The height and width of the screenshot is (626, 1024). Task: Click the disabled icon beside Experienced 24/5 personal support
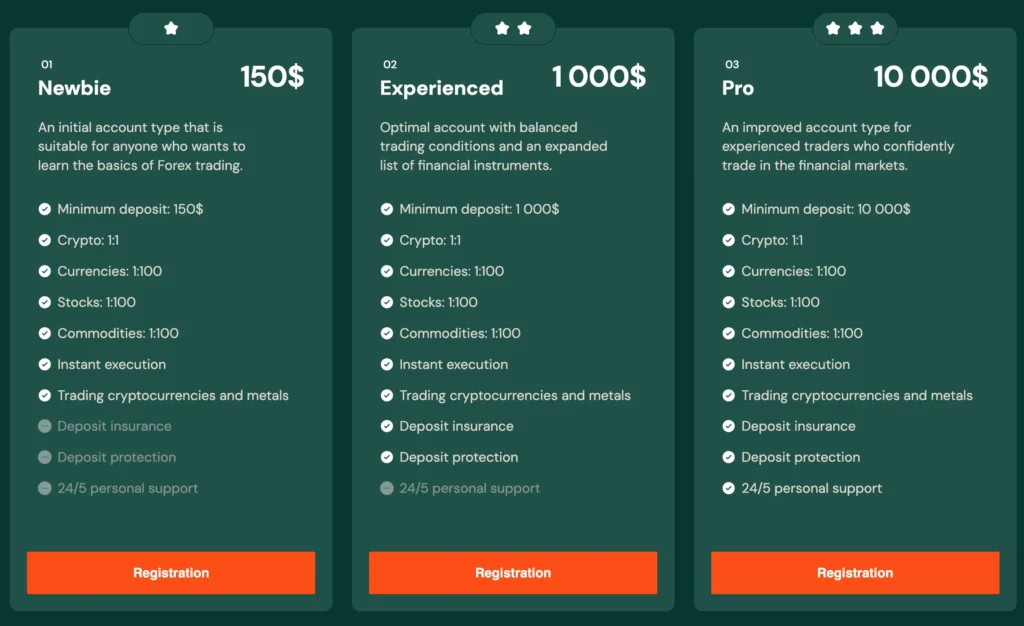[x=387, y=489]
